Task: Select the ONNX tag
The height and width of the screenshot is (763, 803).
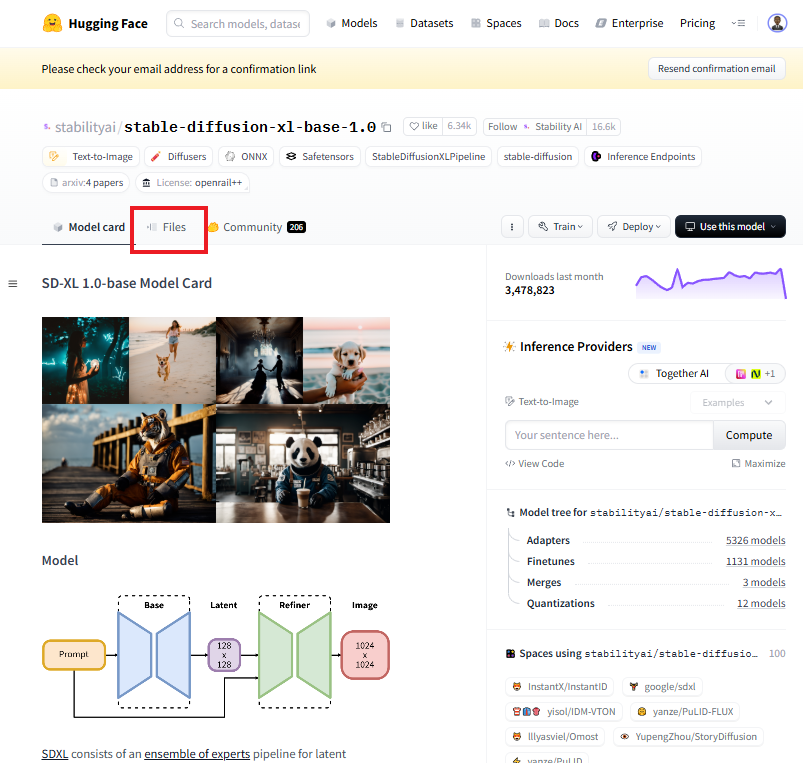Action: click(x=246, y=157)
